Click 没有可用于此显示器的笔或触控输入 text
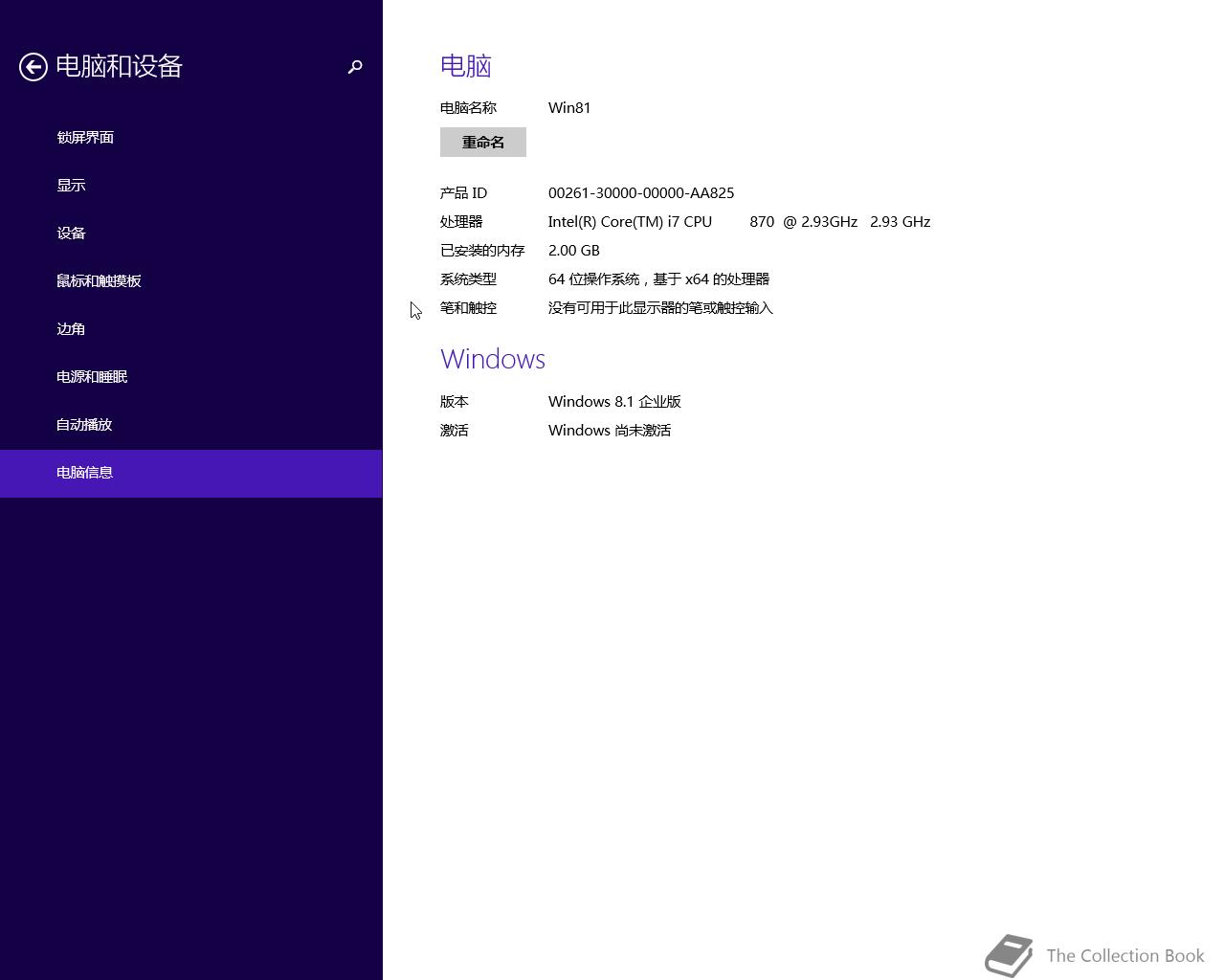 click(660, 307)
